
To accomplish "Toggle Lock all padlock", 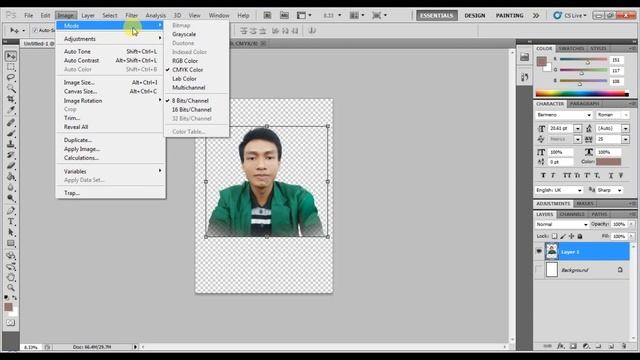I will 580,236.
